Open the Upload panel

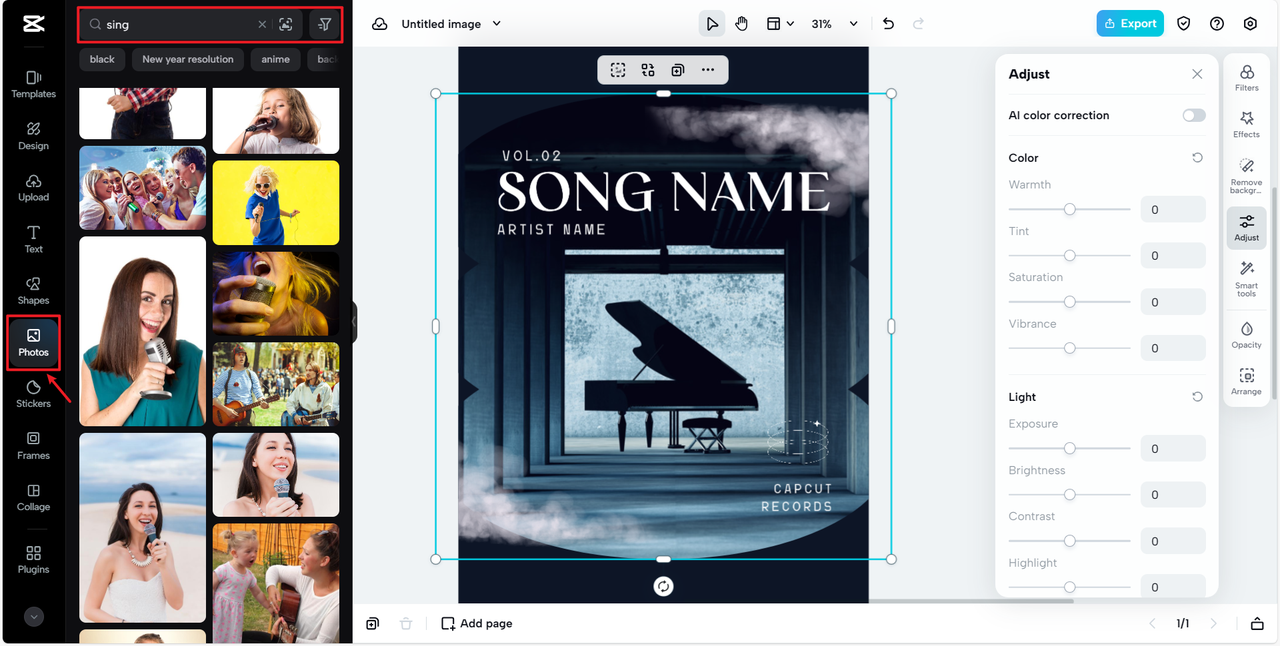click(x=33, y=187)
